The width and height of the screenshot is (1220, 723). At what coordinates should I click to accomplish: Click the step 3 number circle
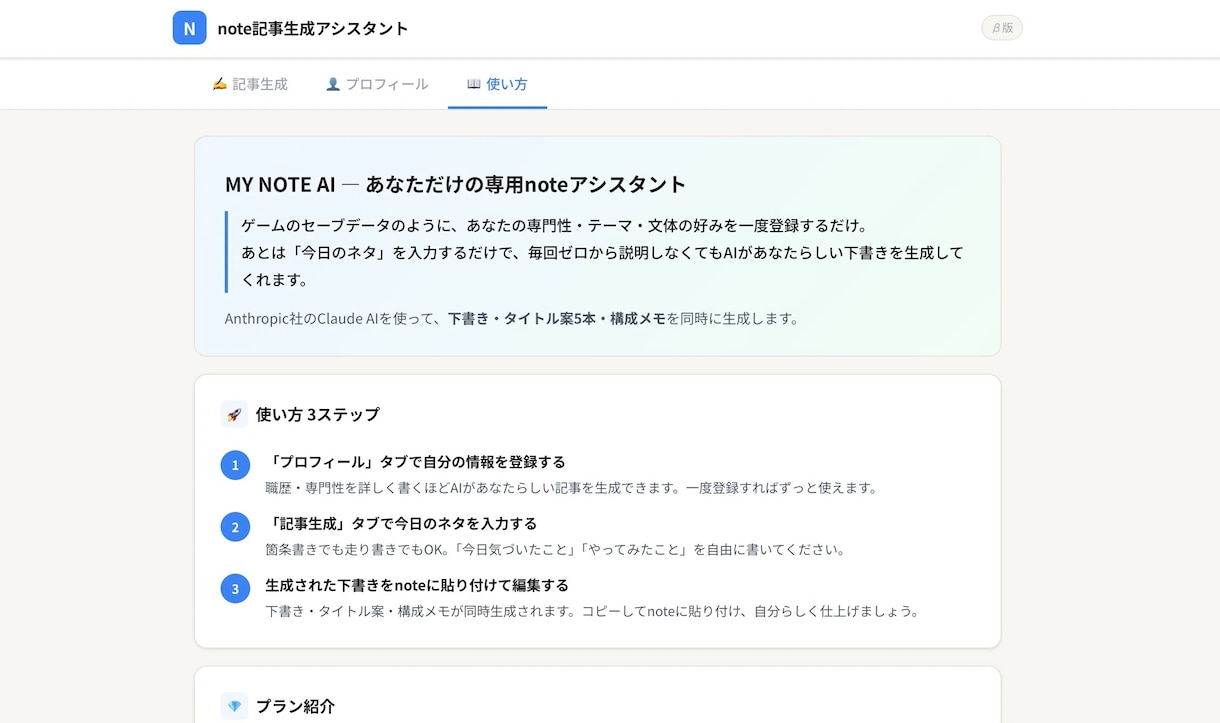tap(235, 588)
